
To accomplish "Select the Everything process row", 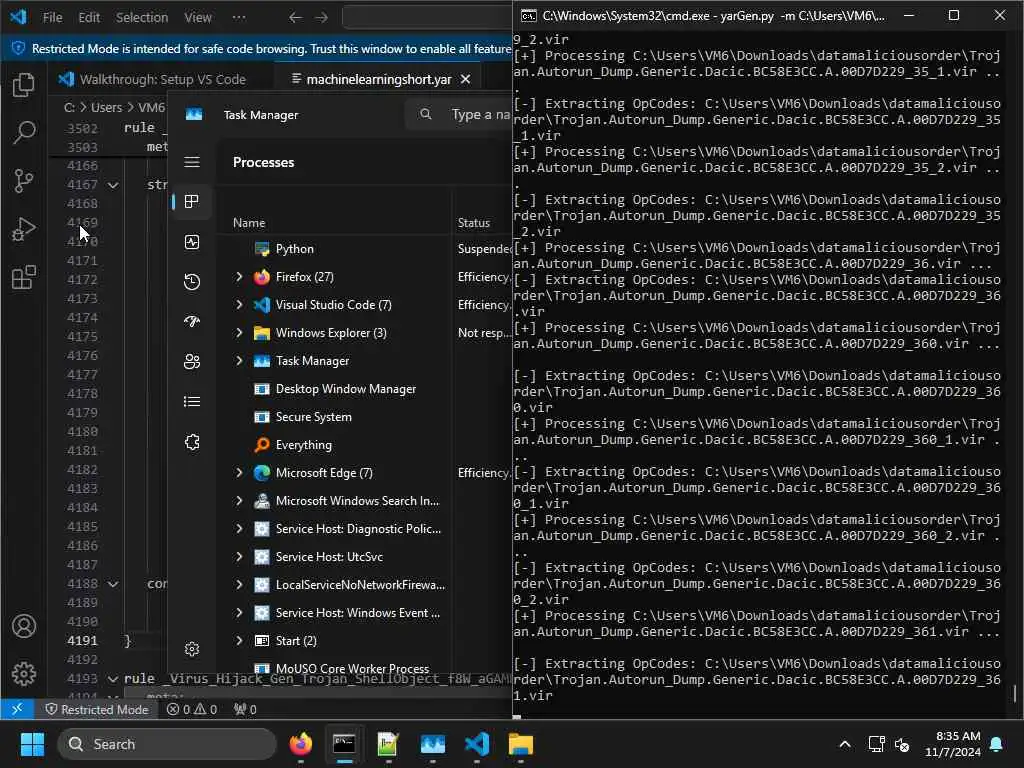I will [x=366, y=445].
